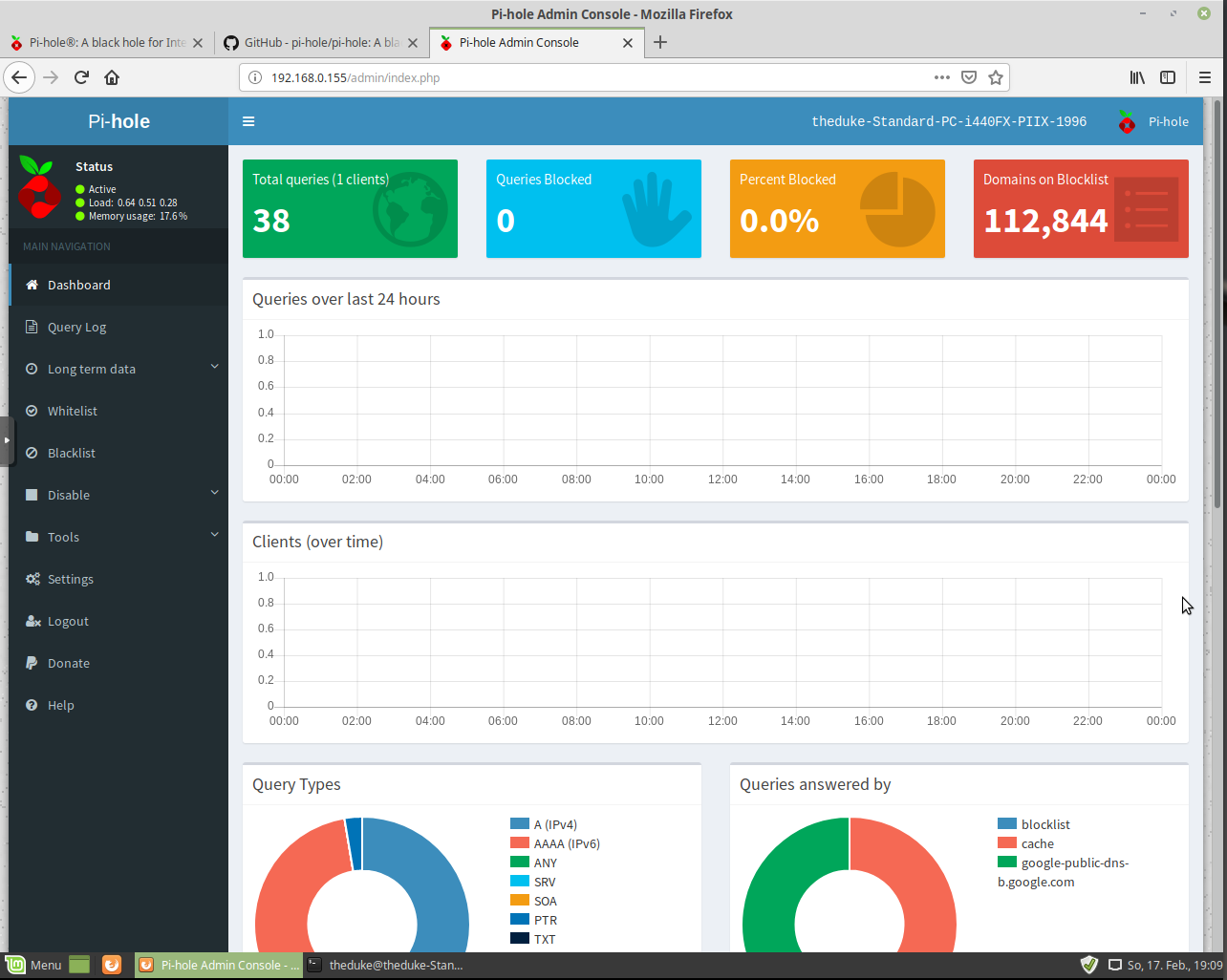The height and width of the screenshot is (980, 1227).
Task: Click the Pi-hole raspberry logo in Status
Action: point(39,186)
